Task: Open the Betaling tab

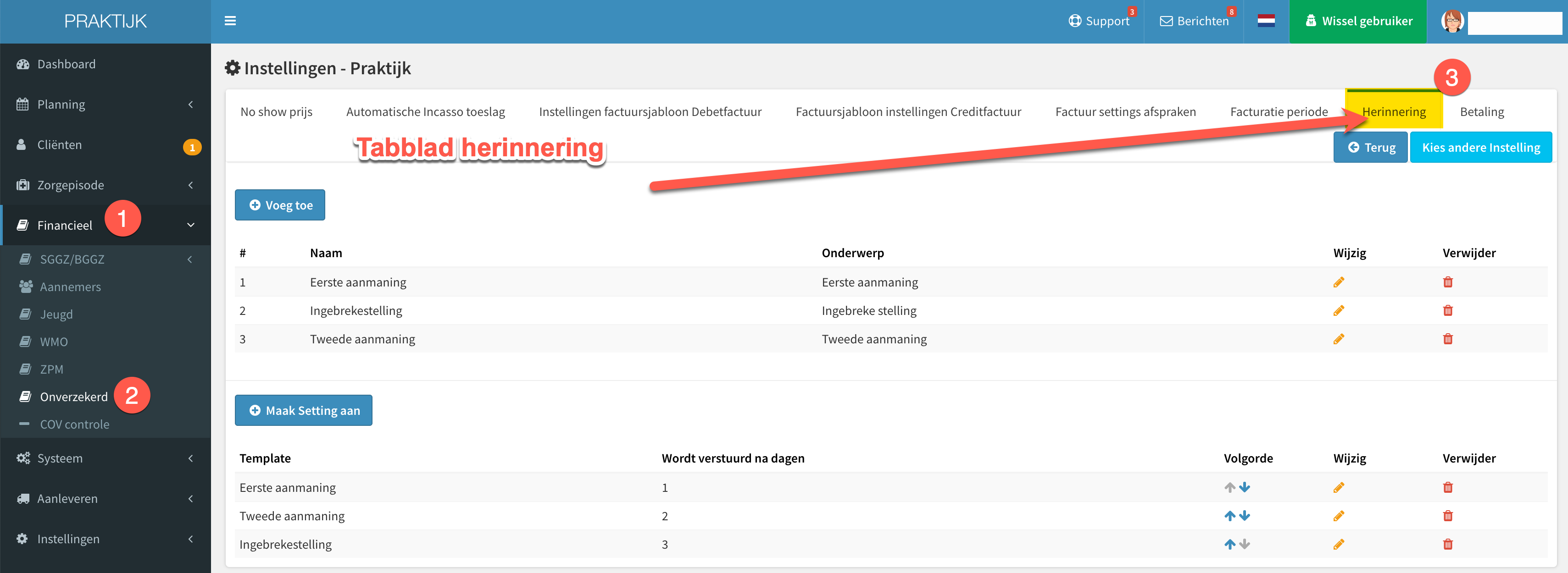Action: pyautogui.click(x=1482, y=112)
